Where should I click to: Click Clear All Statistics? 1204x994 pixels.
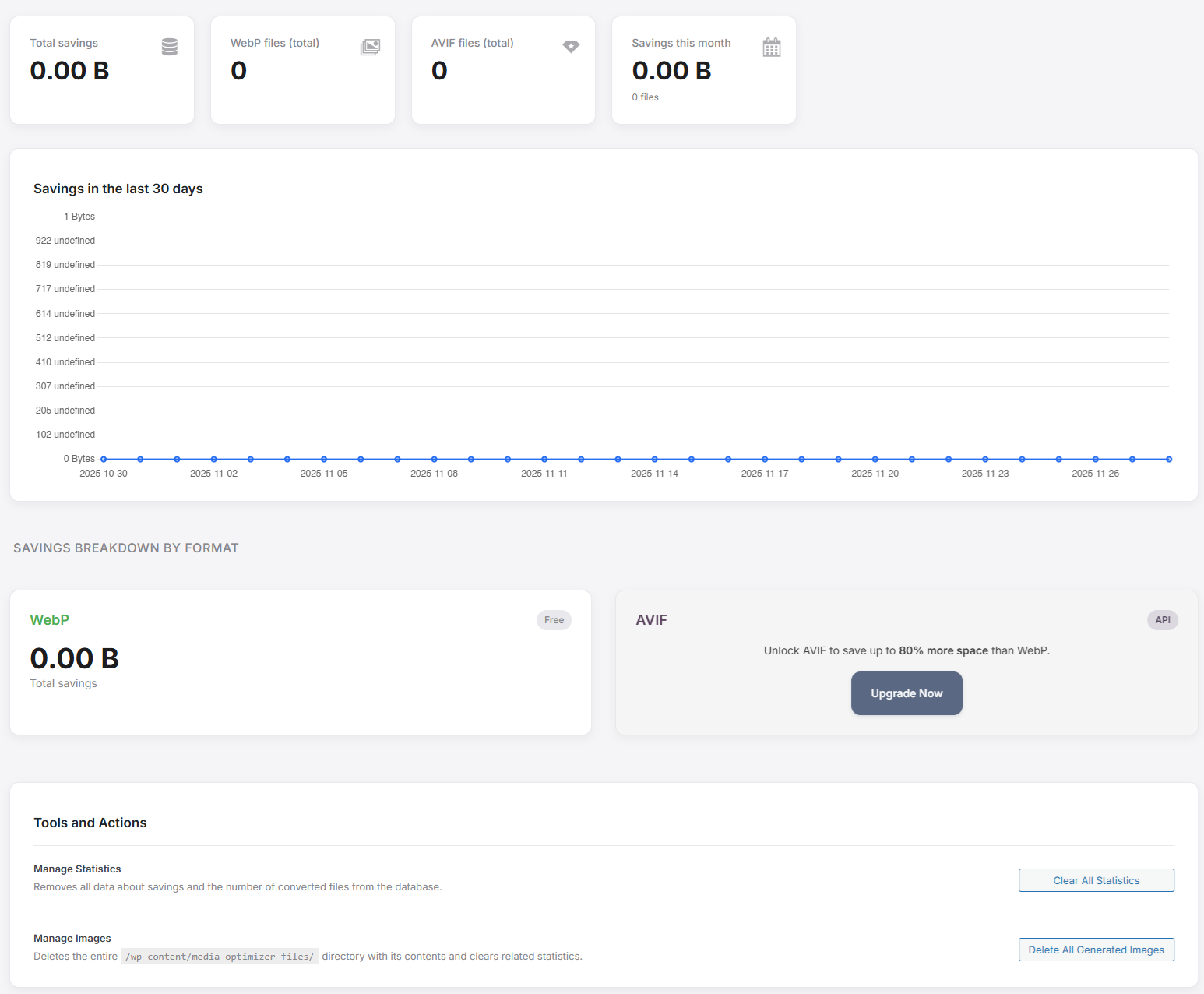(1096, 880)
